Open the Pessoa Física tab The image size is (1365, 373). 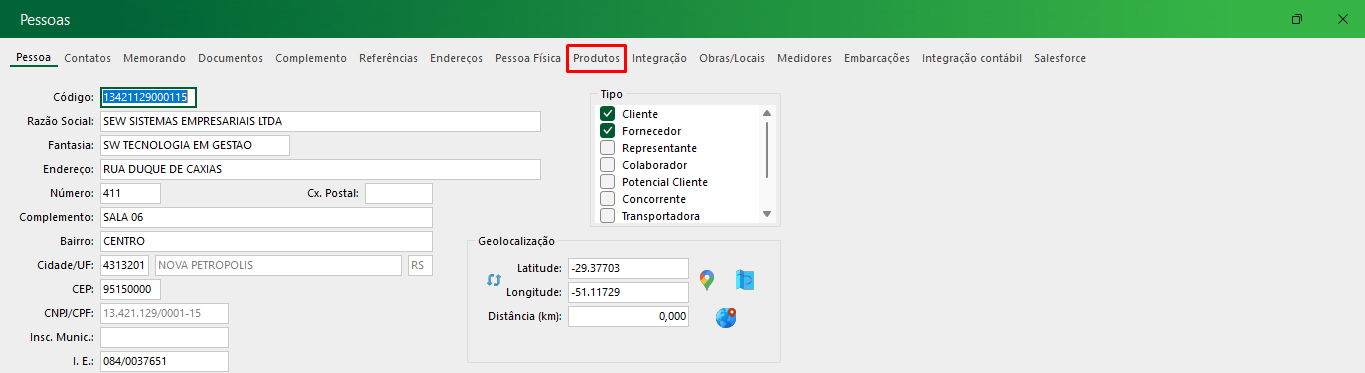point(528,58)
